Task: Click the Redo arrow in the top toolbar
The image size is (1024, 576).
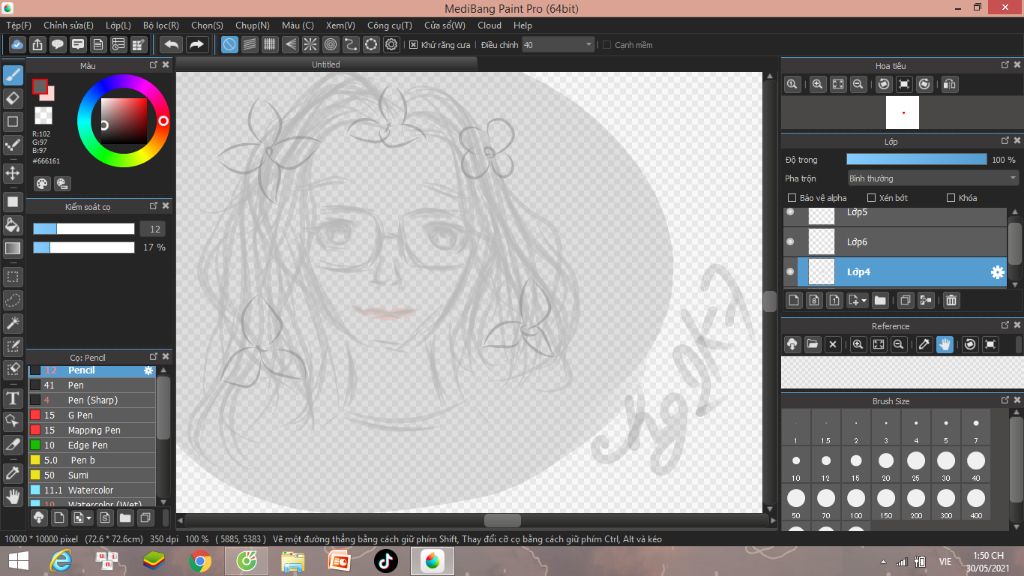Action: coord(196,44)
